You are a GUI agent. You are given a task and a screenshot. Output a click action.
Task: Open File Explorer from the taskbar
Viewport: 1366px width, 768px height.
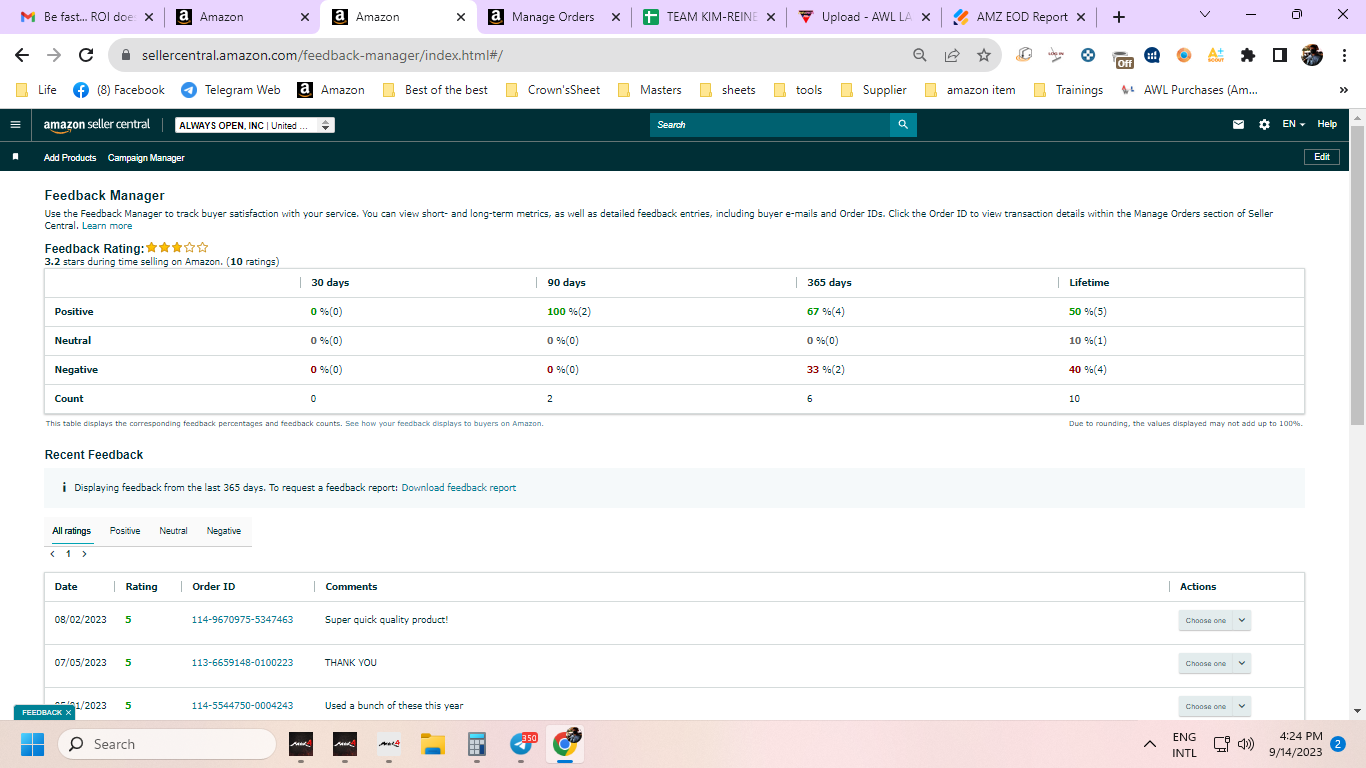[x=432, y=744]
